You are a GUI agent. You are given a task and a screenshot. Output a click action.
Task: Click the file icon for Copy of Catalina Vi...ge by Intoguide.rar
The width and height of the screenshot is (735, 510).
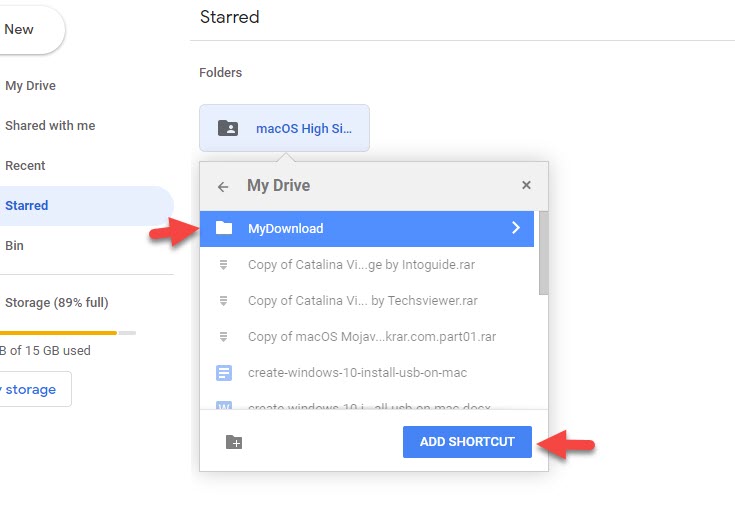pos(224,265)
